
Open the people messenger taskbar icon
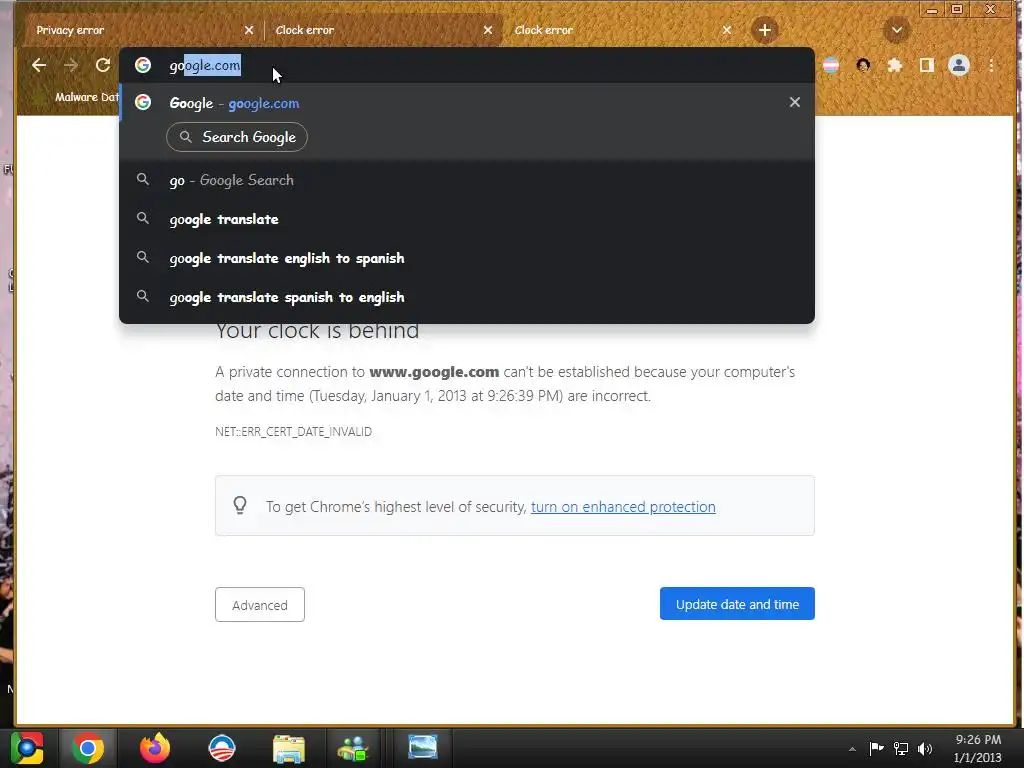point(353,748)
